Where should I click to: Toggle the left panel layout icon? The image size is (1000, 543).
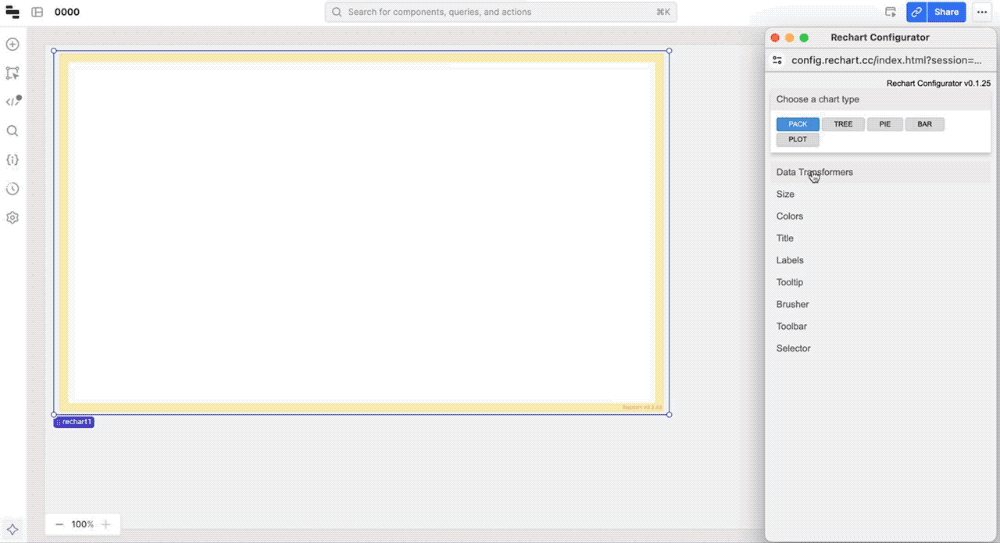(x=37, y=12)
